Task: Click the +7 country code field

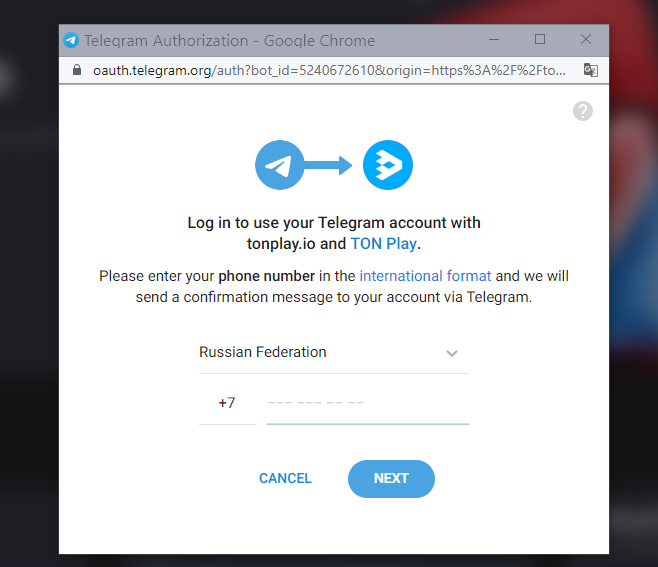Action: point(227,403)
